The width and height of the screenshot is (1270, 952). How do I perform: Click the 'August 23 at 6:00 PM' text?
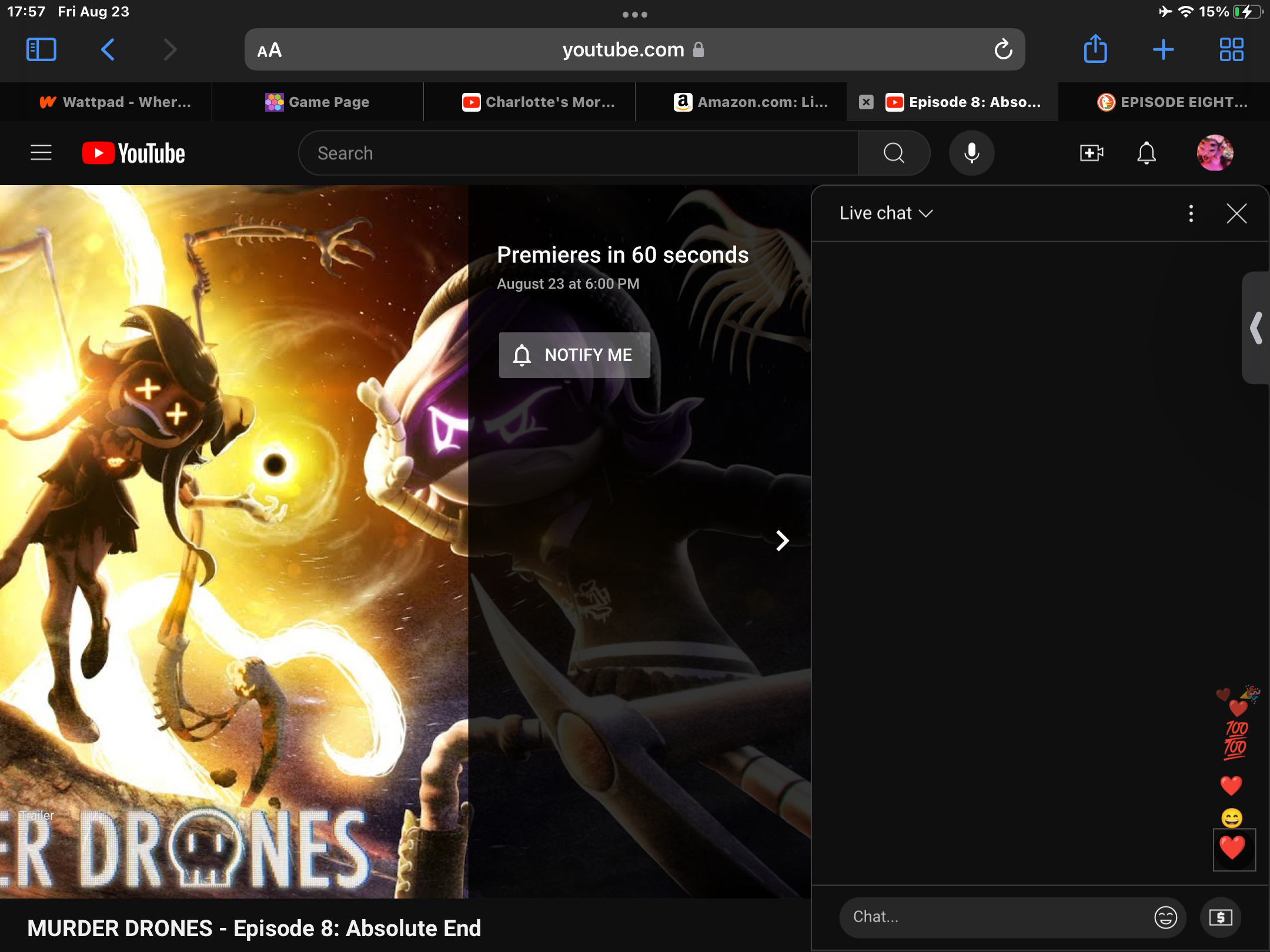pos(568,284)
